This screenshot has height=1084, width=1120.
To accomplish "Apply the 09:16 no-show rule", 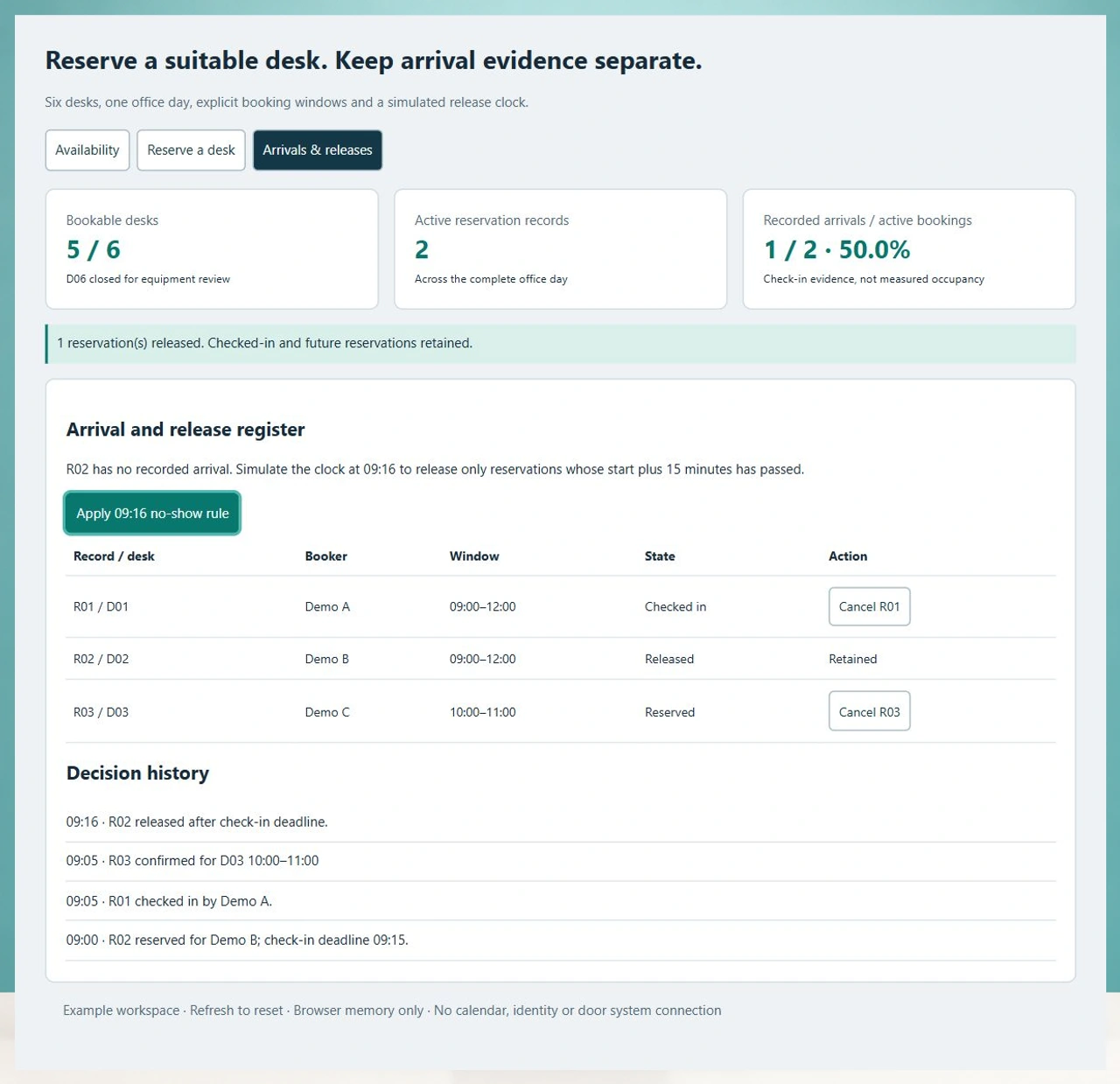I will pyautogui.click(x=152, y=514).
